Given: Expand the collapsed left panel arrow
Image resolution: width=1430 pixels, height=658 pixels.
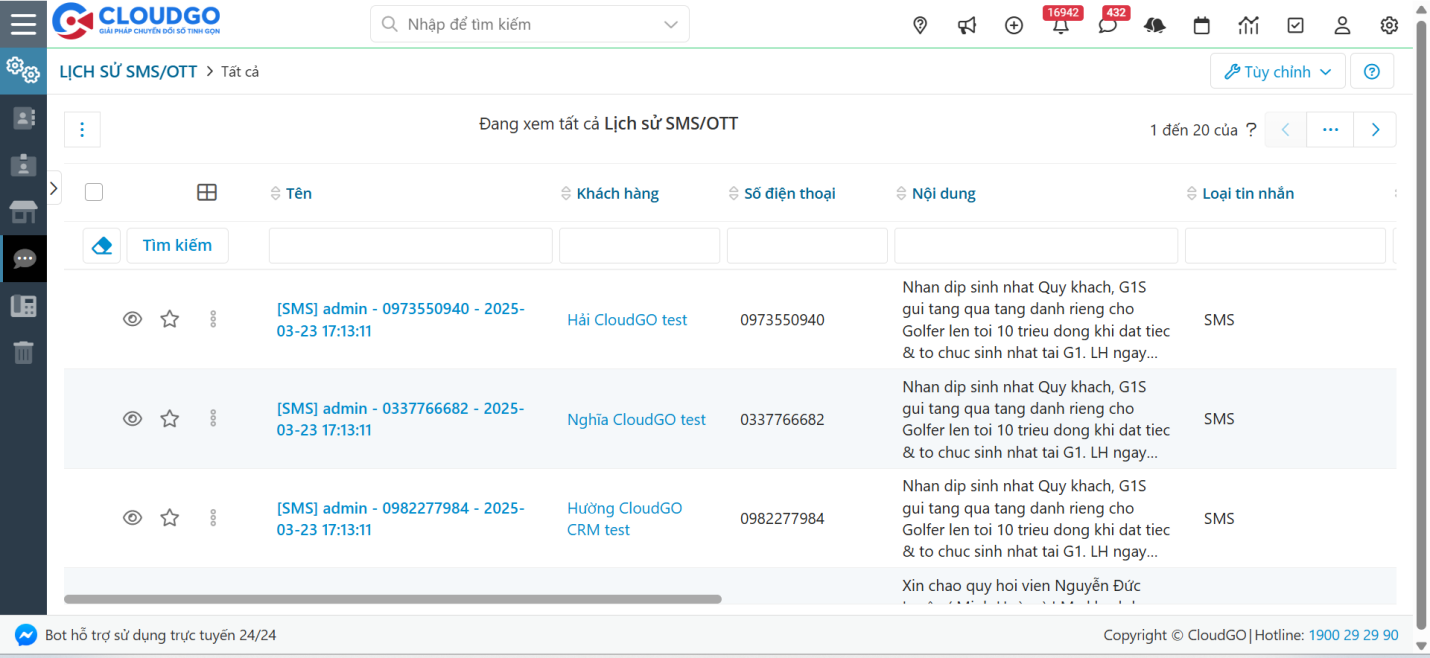Looking at the screenshot, I should (x=53, y=187).
